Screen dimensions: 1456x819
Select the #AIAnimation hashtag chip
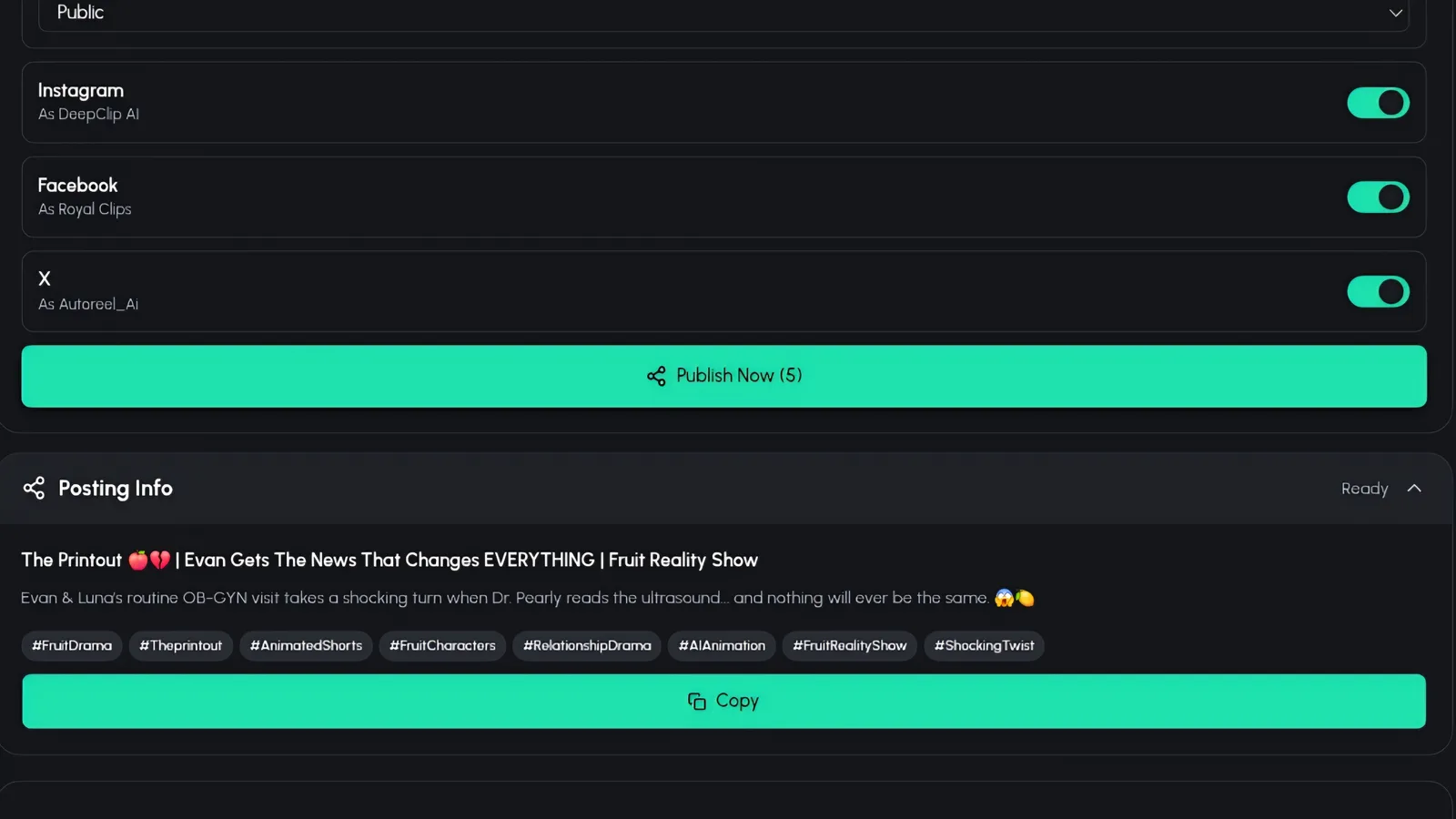click(x=722, y=646)
